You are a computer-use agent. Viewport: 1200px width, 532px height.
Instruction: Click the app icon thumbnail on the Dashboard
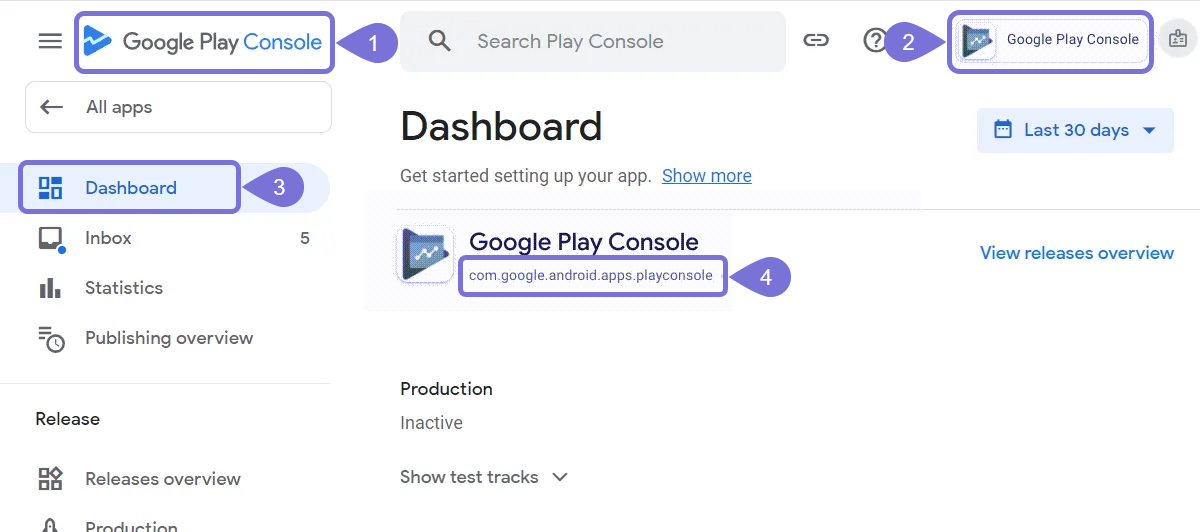tap(426, 255)
